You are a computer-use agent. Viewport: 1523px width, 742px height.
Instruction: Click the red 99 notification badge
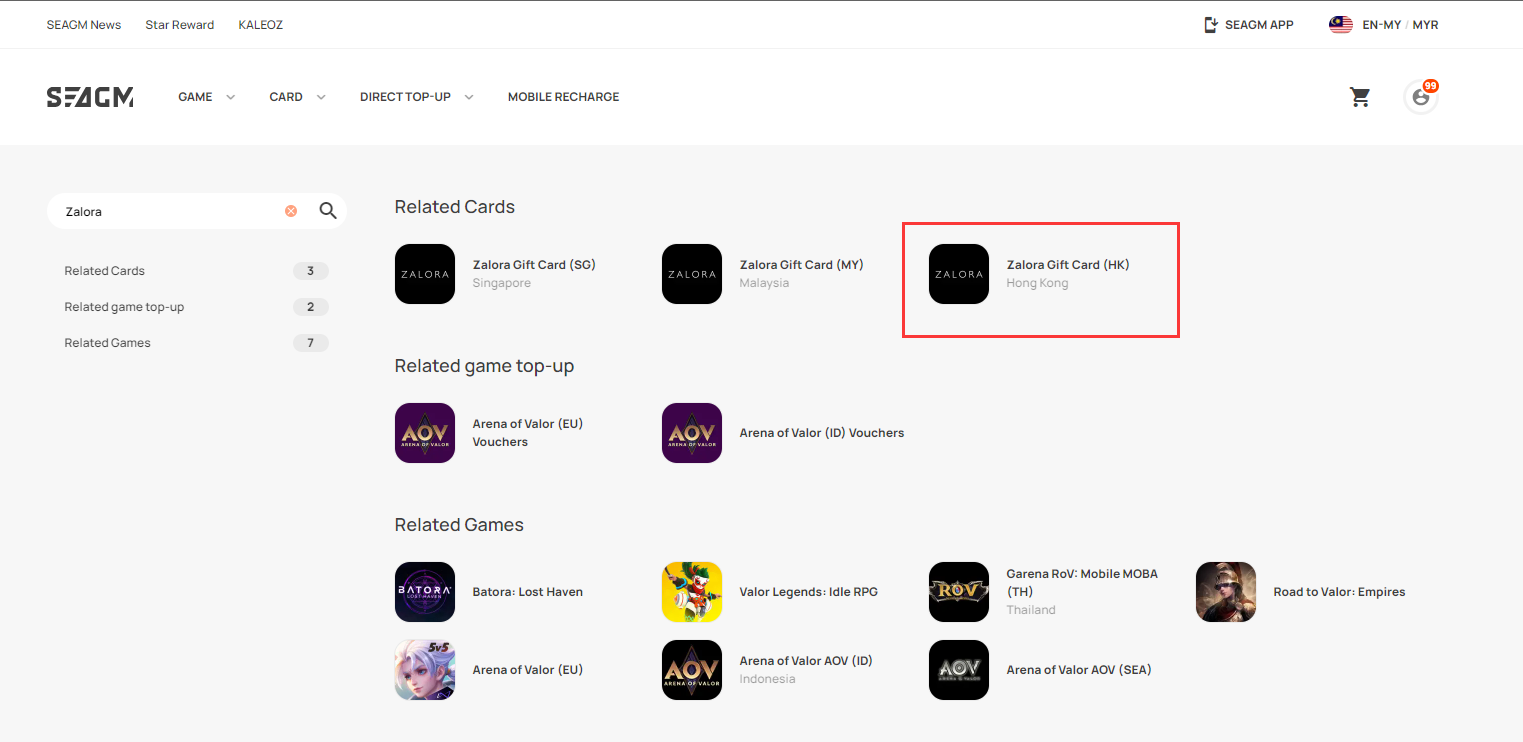[x=1431, y=86]
